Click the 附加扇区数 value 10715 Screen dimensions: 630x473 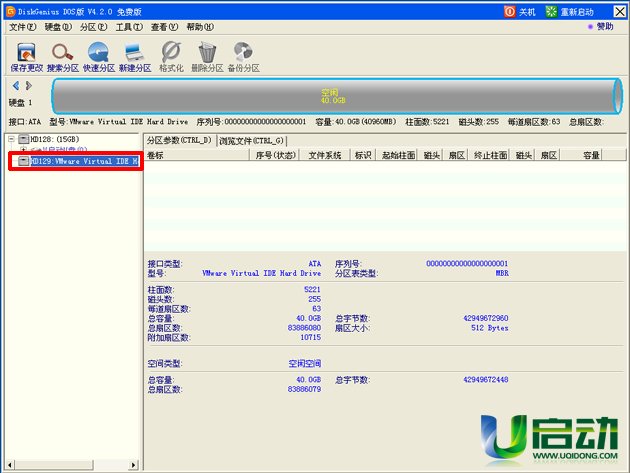(311, 338)
